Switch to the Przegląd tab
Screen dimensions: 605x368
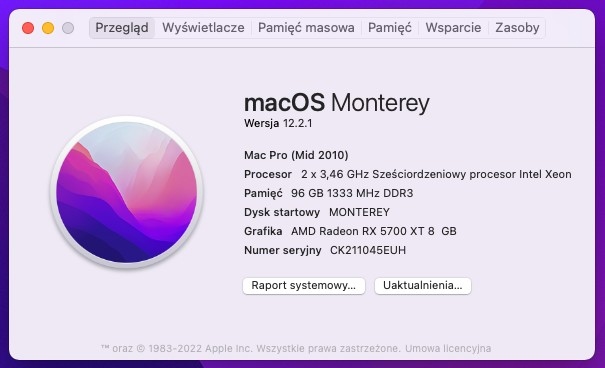(122, 28)
